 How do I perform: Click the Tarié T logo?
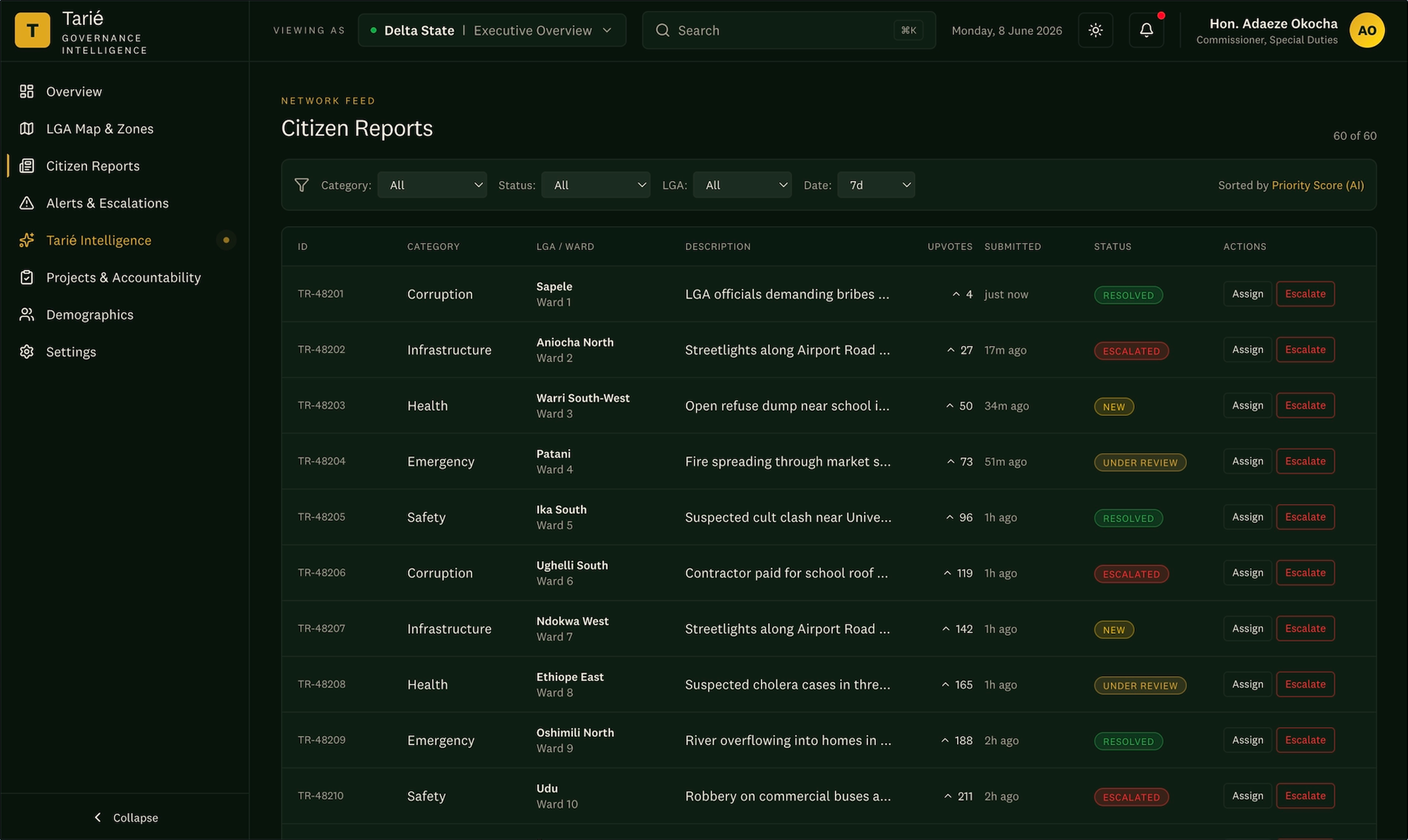click(x=32, y=31)
